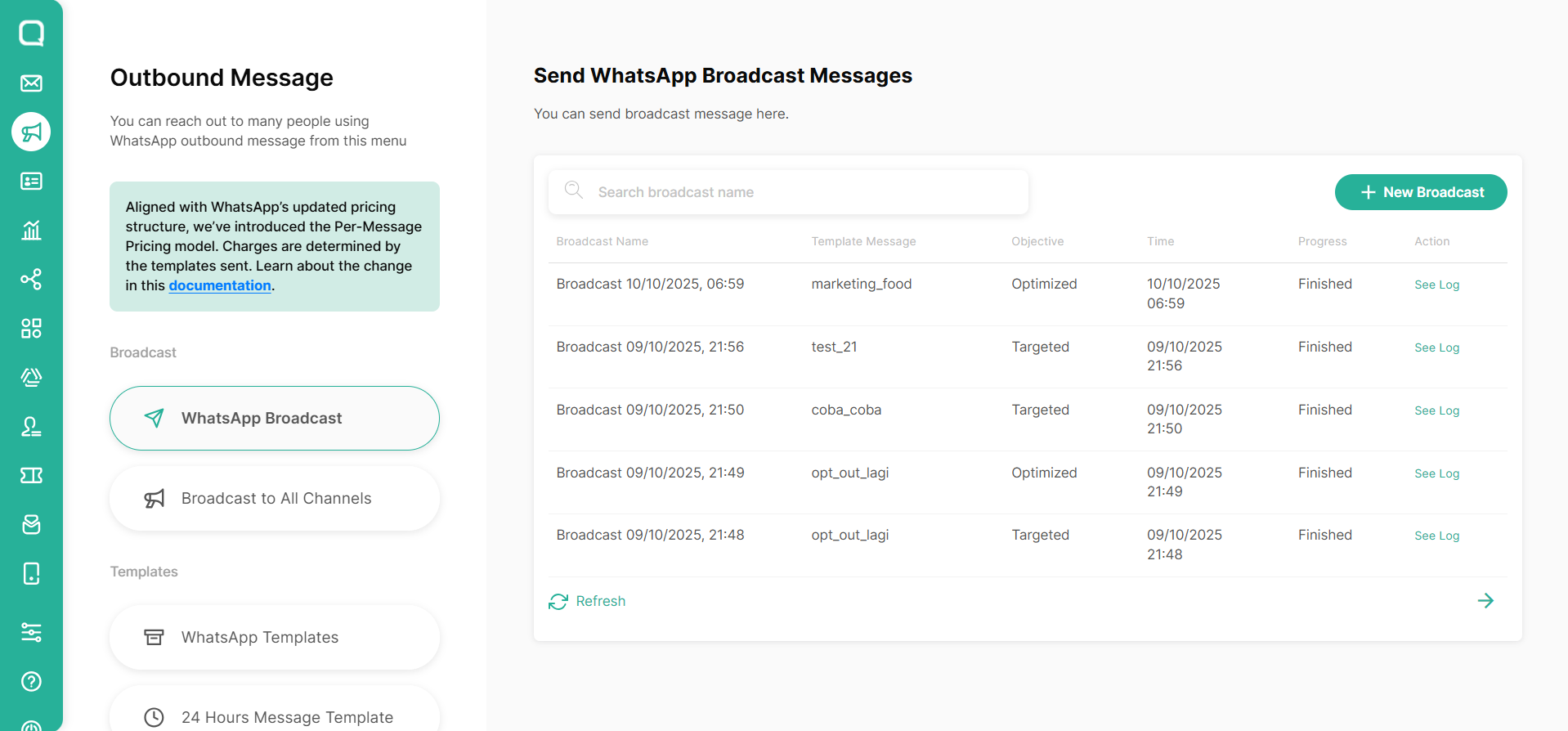This screenshot has width=1568, height=731.
Task: Go to next page of broadcasts arrow
Action: click(1485, 601)
